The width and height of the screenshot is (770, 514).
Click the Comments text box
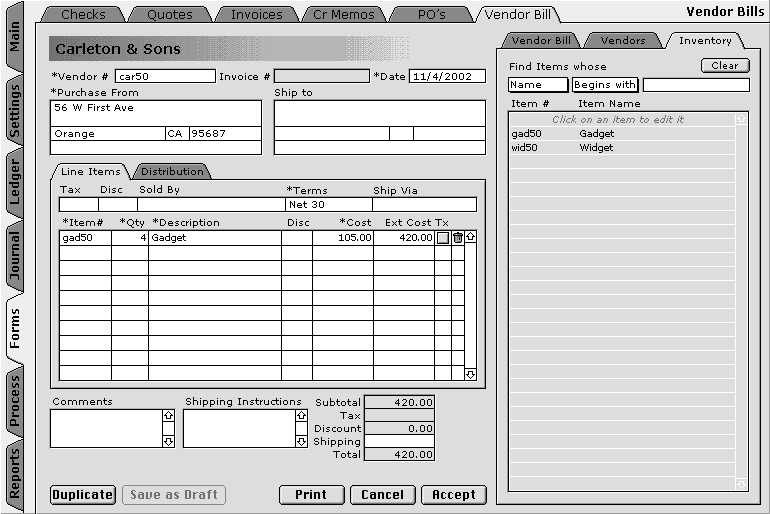click(x=107, y=429)
